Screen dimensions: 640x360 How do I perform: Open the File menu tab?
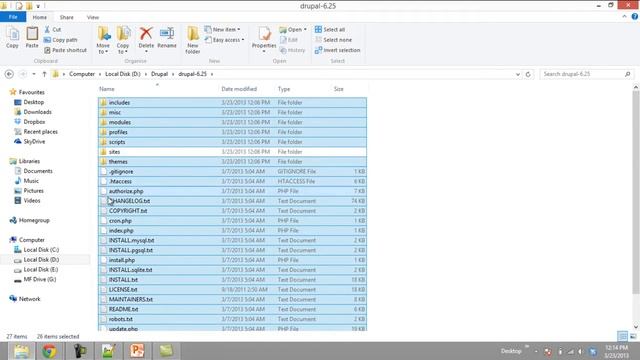click(13, 17)
